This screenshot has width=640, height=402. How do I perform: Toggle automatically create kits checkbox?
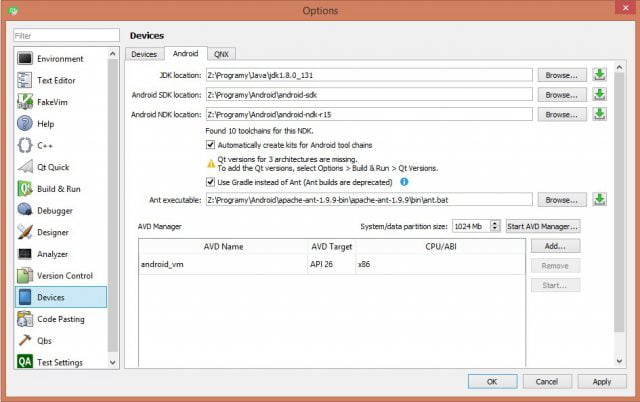pos(210,145)
